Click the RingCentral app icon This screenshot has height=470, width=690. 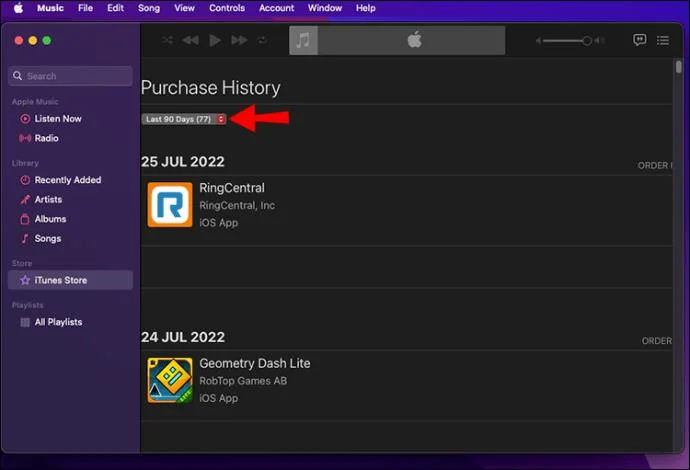point(170,204)
